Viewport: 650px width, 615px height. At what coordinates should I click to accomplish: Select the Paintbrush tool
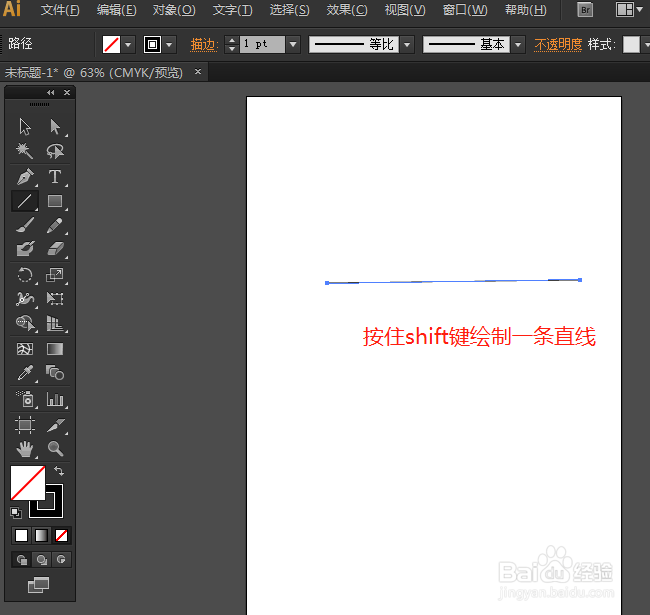coord(25,225)
